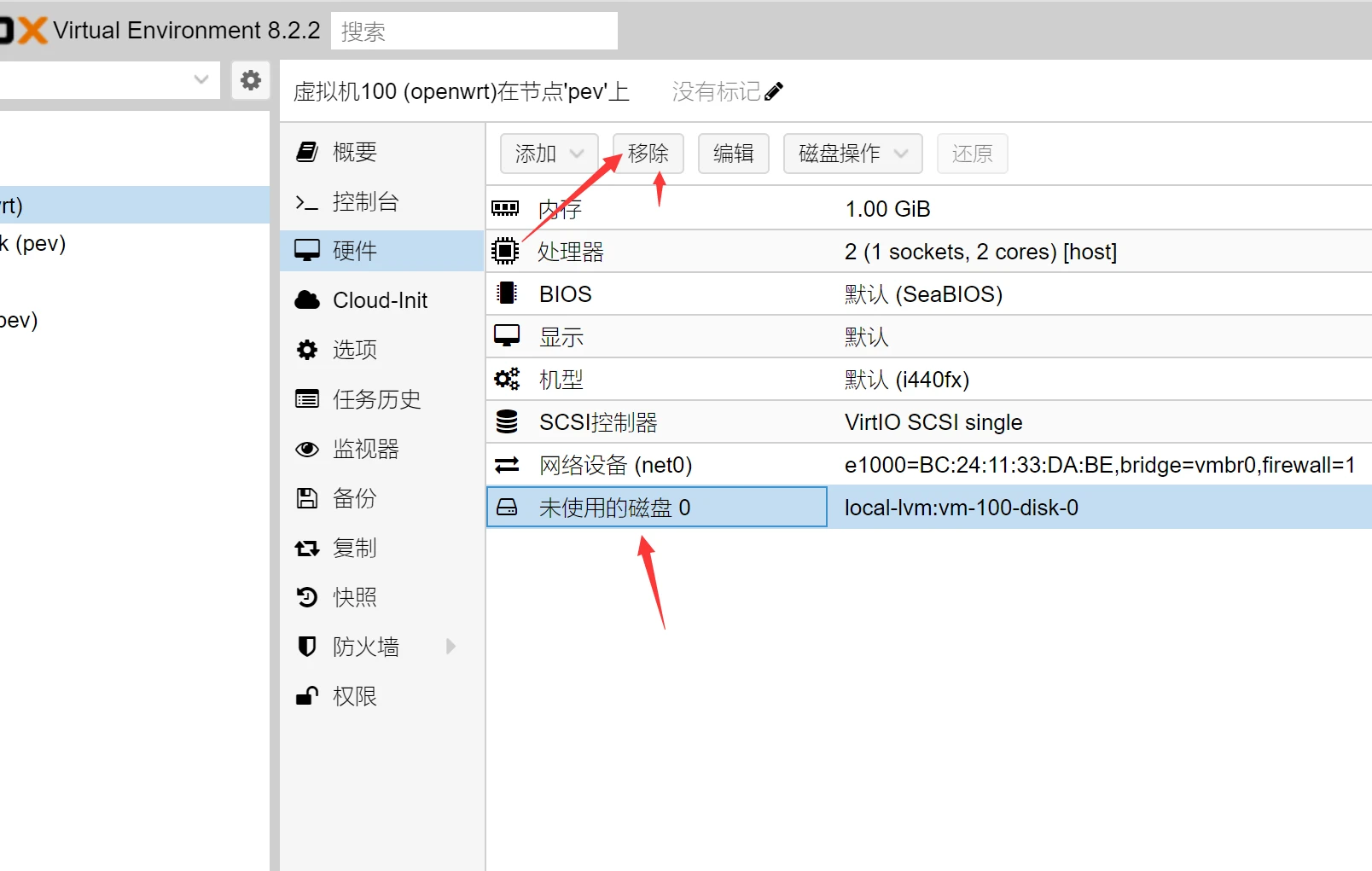Click the local-lvm:vm-100-disk-0 value
Image resolution: width=1372 pixels, height=871 pixels.
(x=962, y=508)
